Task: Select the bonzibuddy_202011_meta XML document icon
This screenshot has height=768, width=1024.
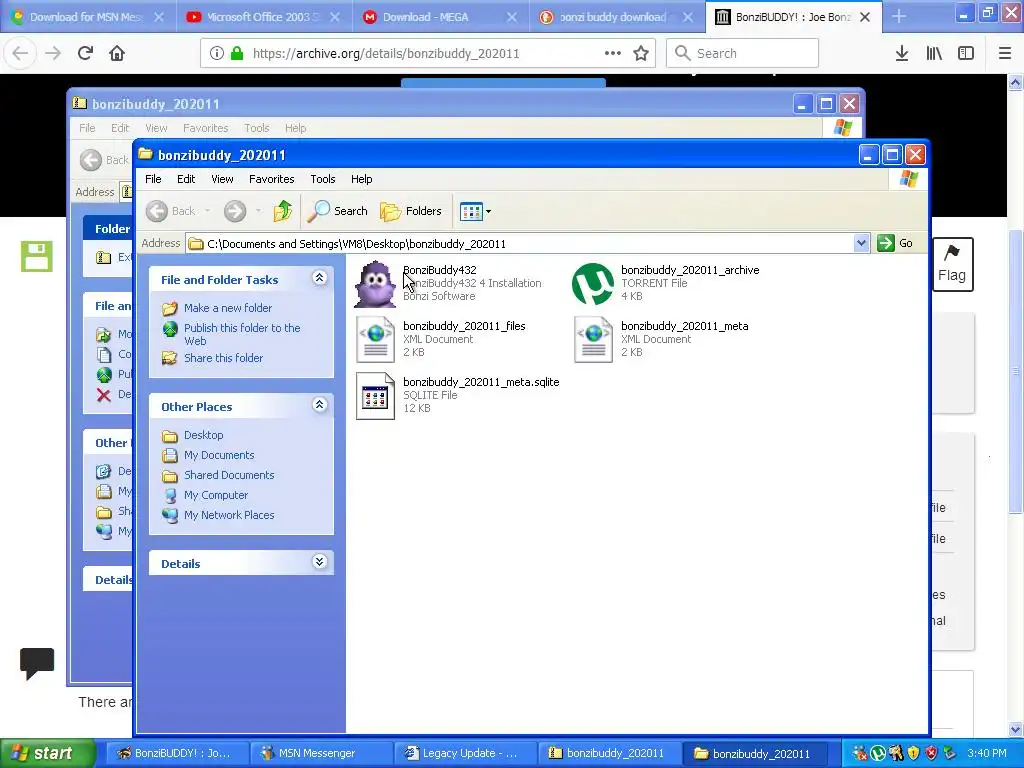Action: (593, 340)
